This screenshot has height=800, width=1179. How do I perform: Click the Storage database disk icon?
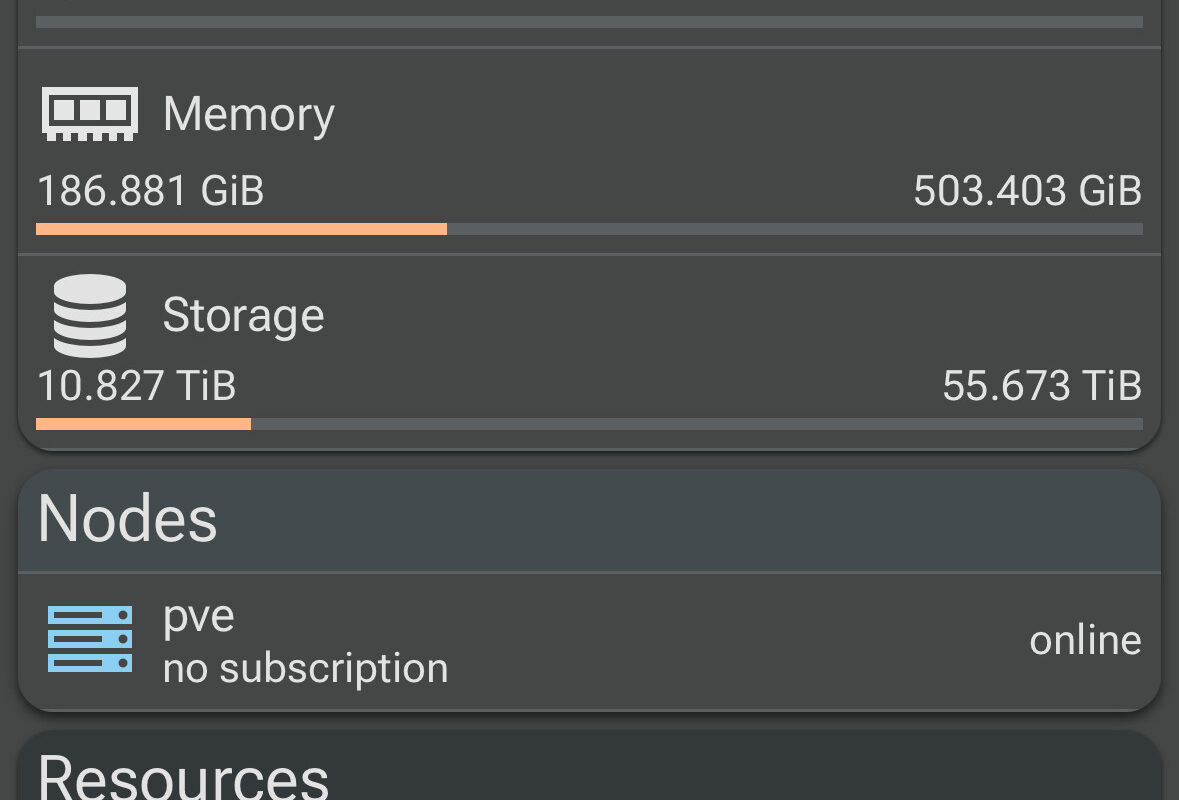(89, 316)
